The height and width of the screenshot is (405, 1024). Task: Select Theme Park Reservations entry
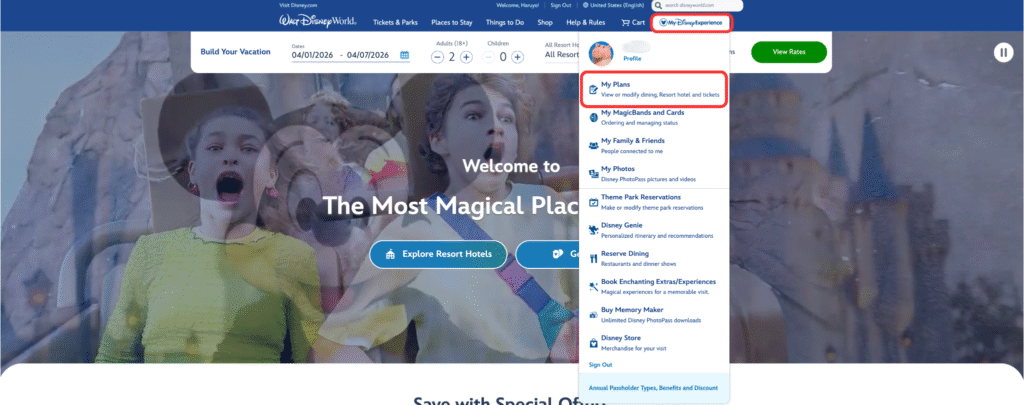pyautogui.click(x=654, y=202)
